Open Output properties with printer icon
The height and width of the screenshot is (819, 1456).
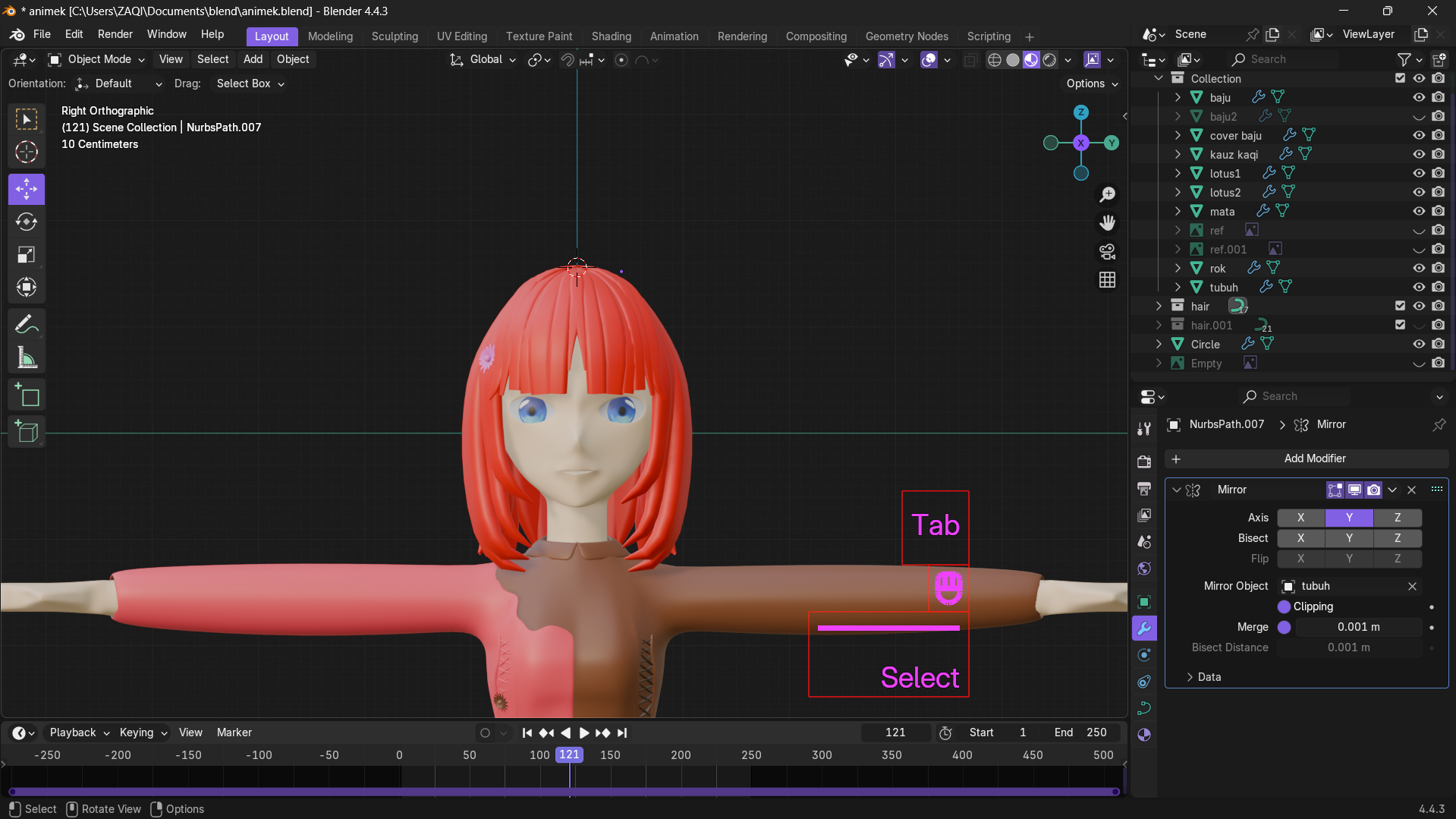point(1144,488)
